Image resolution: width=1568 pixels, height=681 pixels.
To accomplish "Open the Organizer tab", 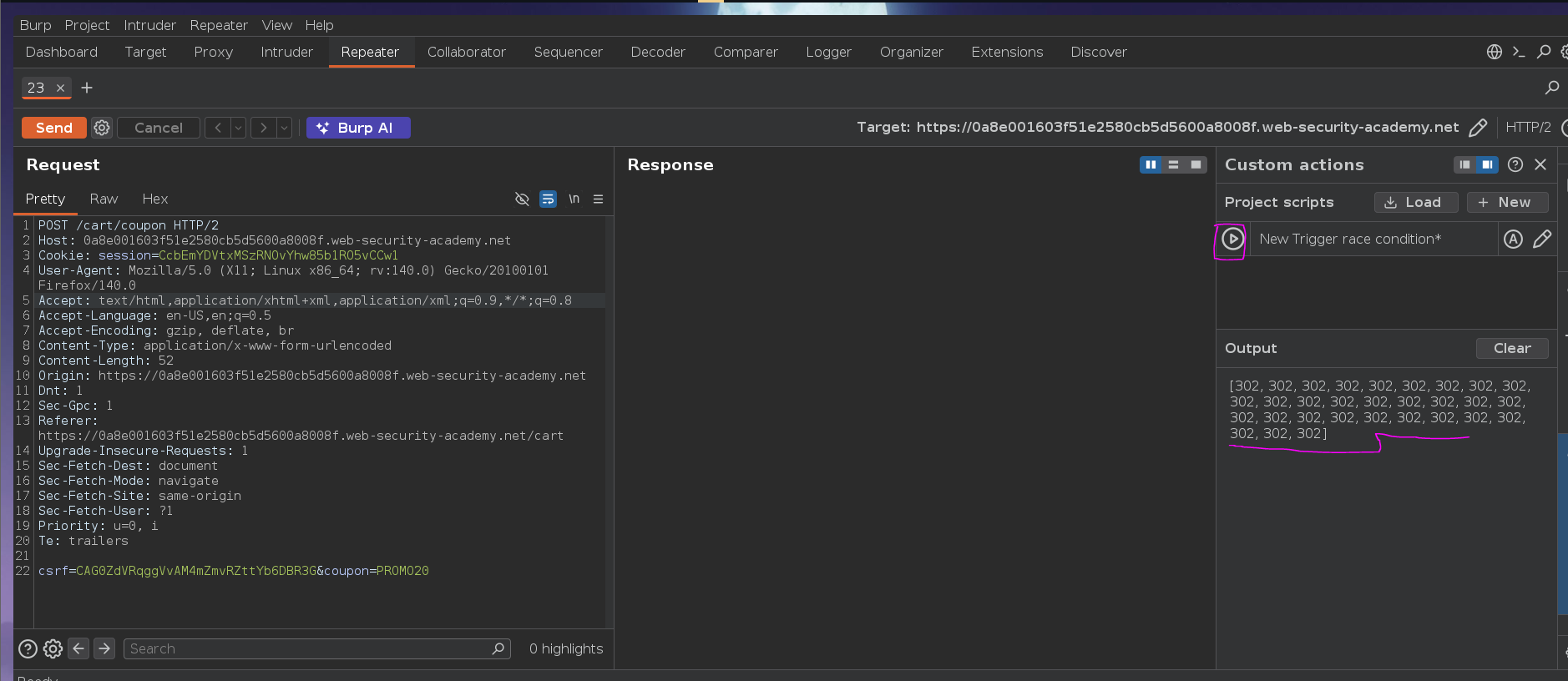I will click(x=911, y=52).
